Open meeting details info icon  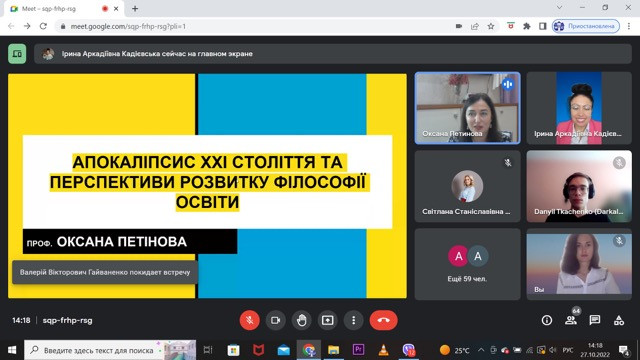point(547,320)
